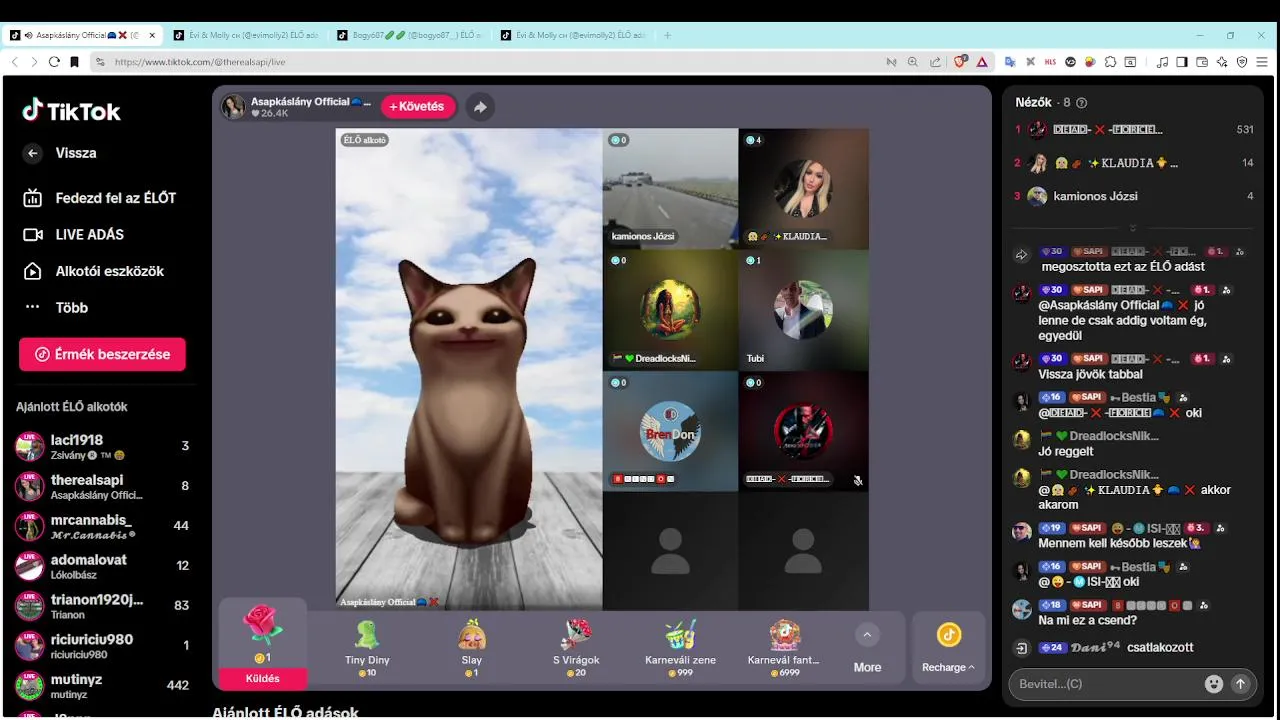Go back with the Vissza arrow
This screenshot has width=1280, height=720.
pos(33,153)
